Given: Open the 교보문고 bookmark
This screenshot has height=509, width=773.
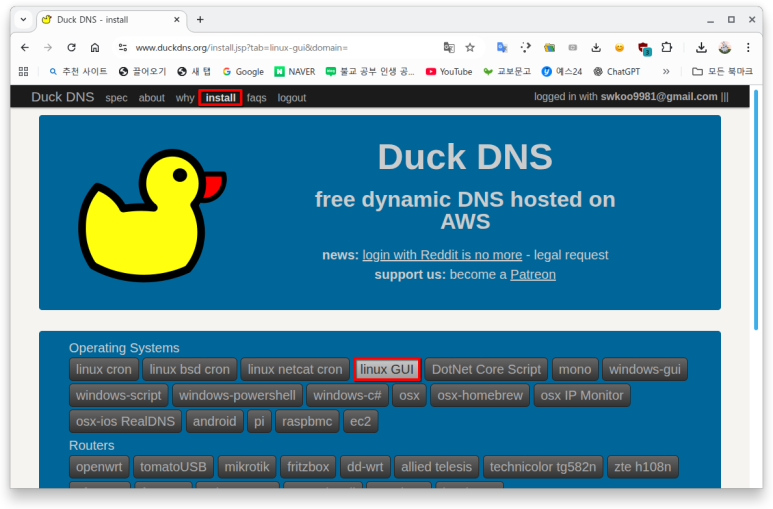Looking at the screenshot, I should 507,72.
